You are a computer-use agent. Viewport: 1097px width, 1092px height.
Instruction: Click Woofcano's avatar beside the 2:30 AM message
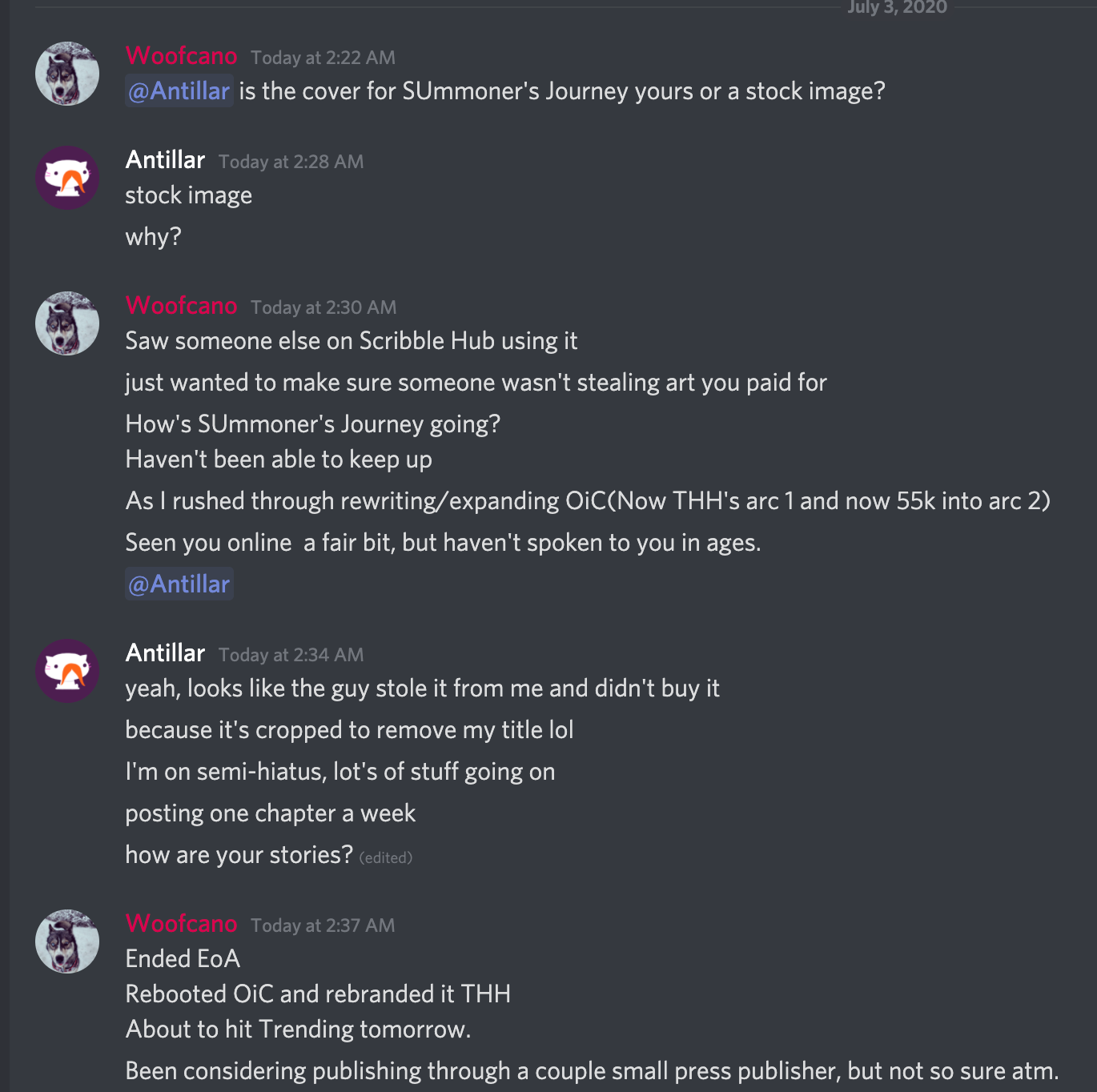67,323
